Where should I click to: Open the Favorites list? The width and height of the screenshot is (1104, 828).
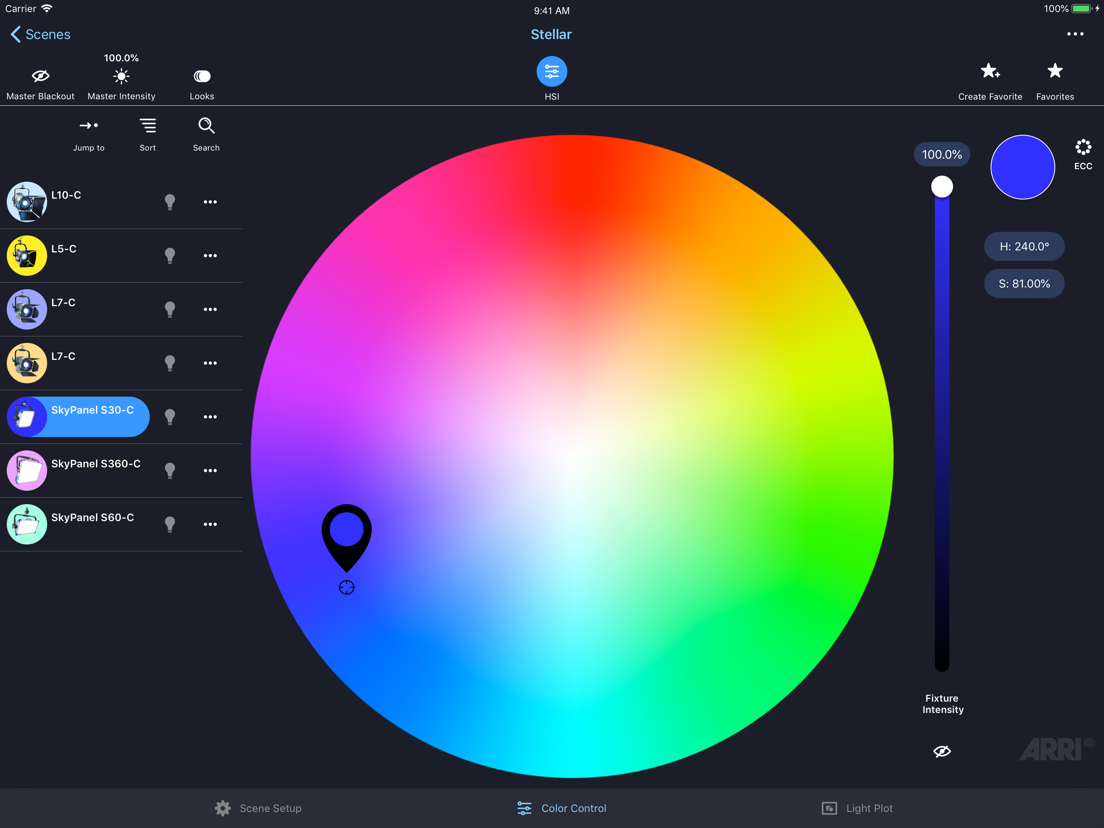(x=1055, y=82)
